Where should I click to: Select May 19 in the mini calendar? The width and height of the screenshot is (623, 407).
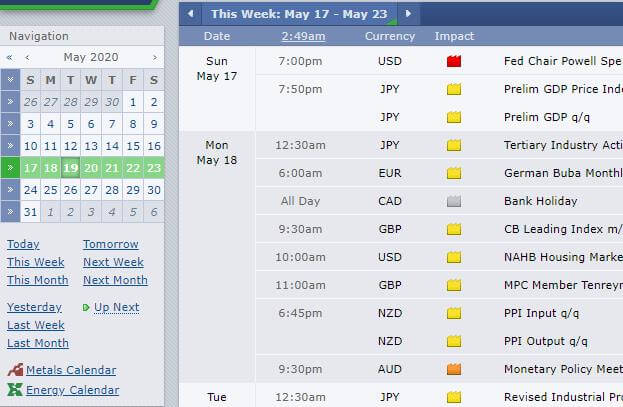tap(71, 168)
